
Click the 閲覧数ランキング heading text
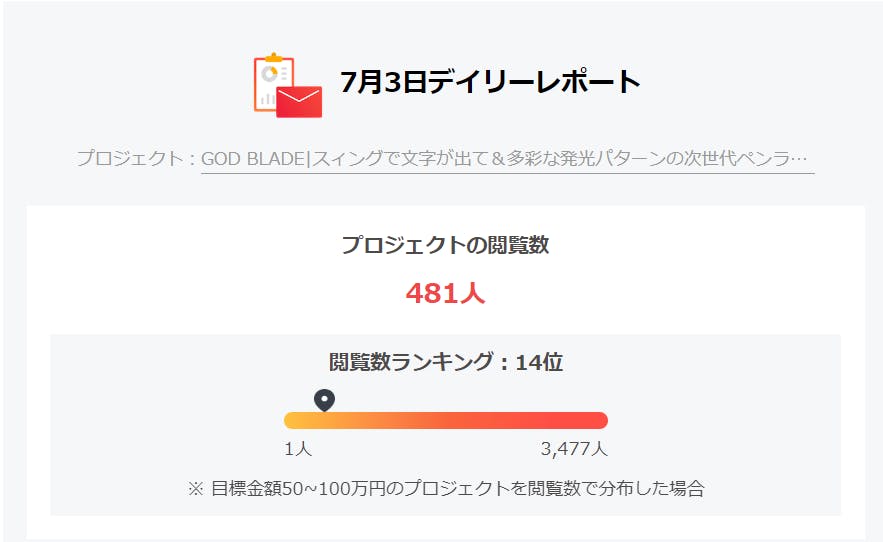coord(410,362)
